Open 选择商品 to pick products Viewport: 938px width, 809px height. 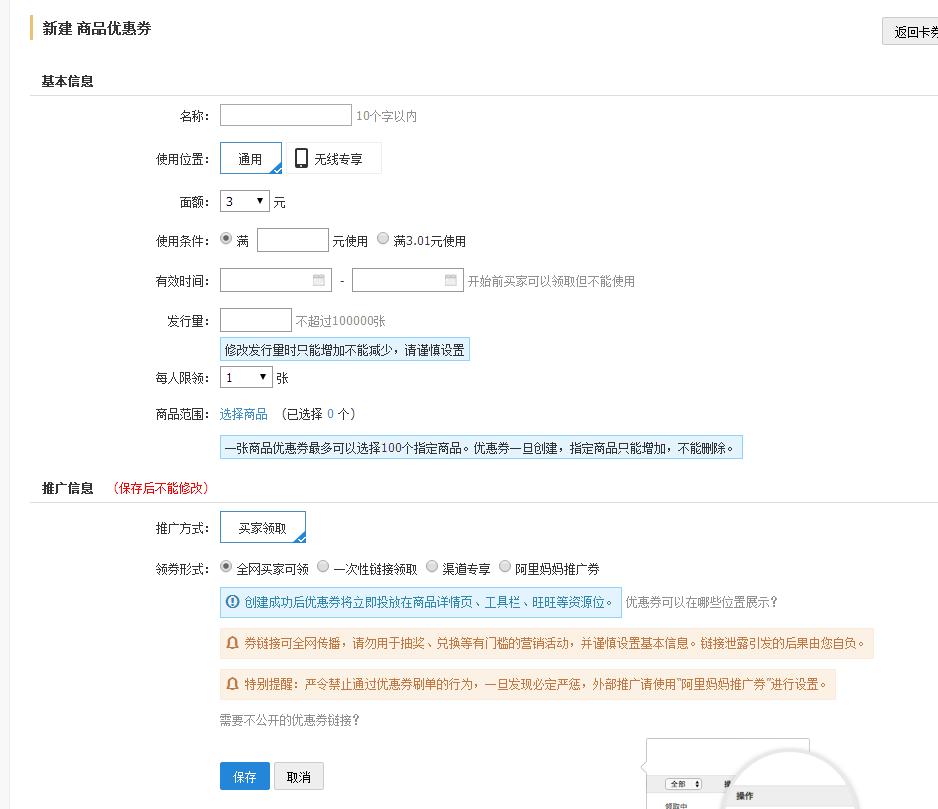pyautogui.click(x=243, y=413)
